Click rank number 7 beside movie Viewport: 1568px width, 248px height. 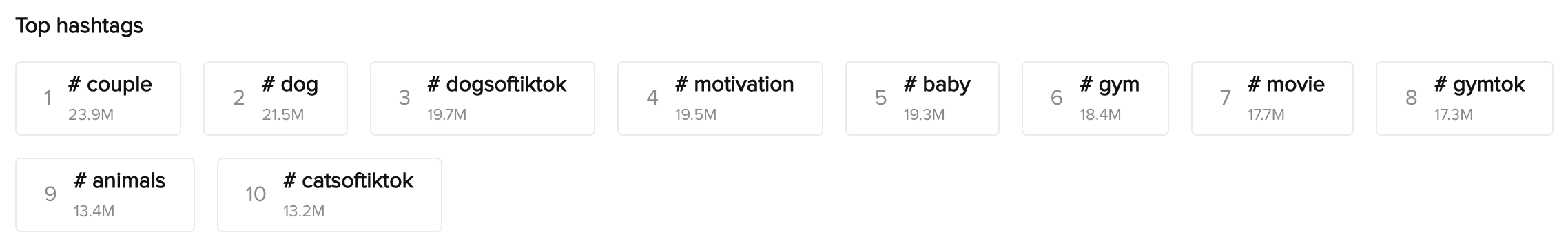pos(1226,98)
